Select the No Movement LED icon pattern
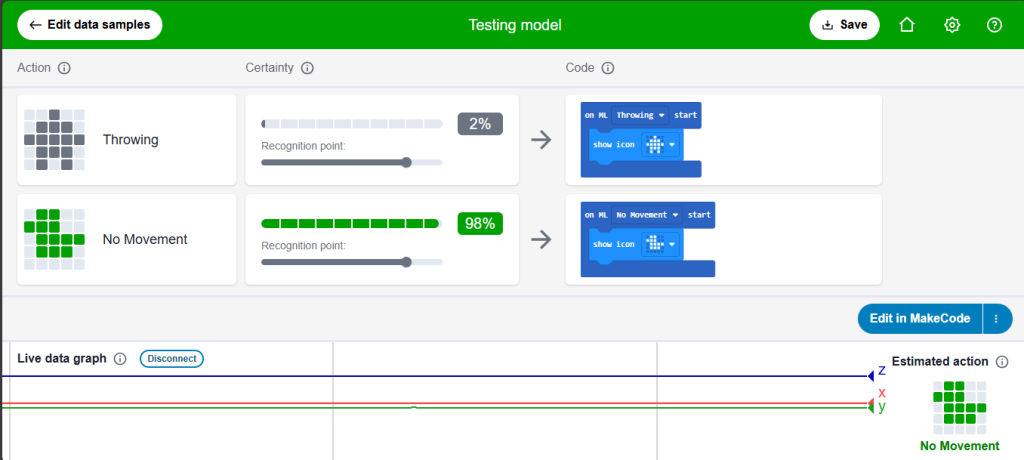The height and width of the screenshot is (460, 1024). tap(54, 239)
